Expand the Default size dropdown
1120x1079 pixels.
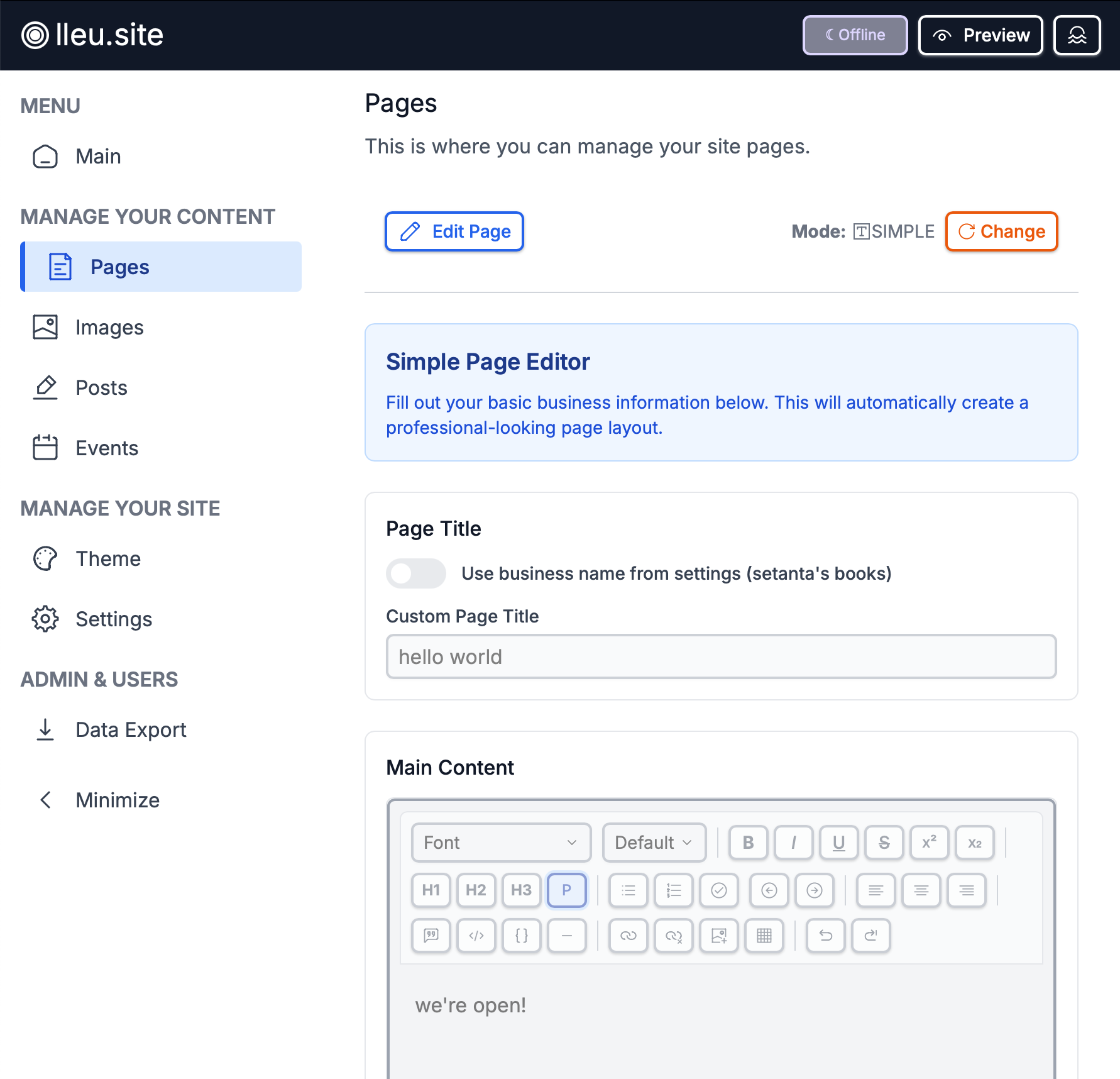tap(654, 843)
